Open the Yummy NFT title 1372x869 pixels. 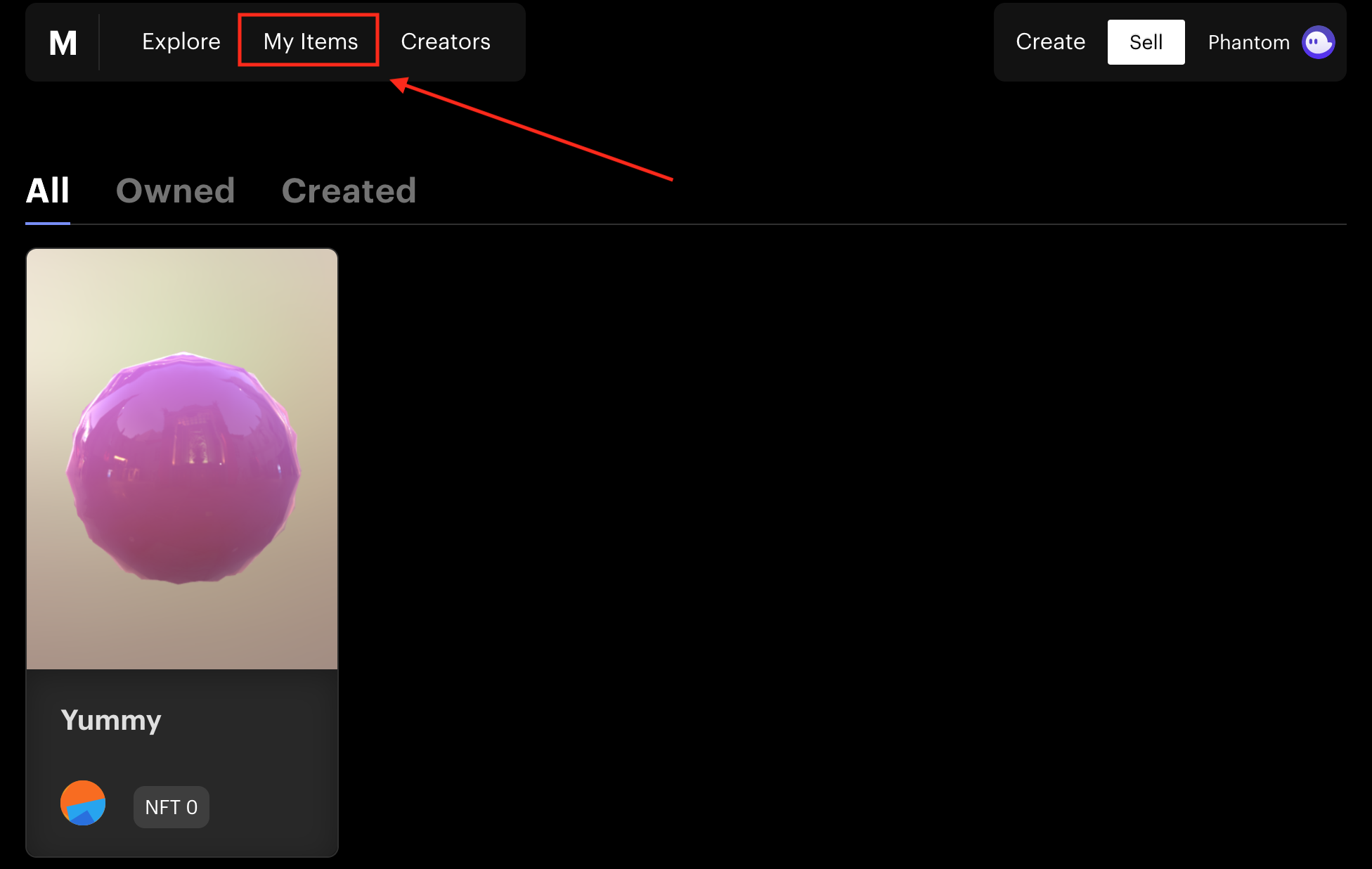(111, 720)
